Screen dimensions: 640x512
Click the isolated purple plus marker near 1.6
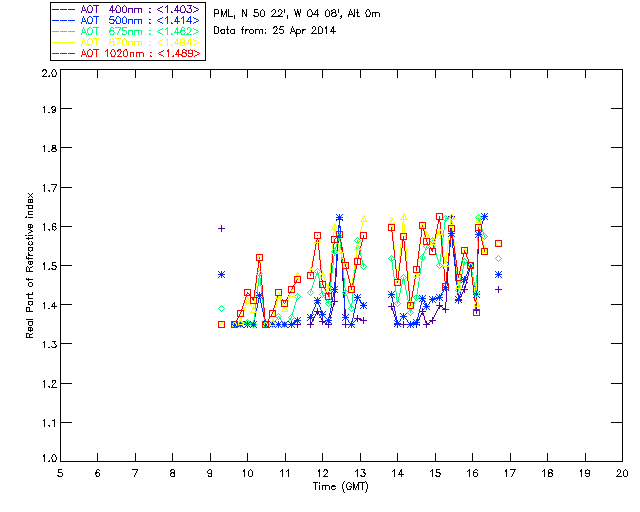(222, 229)
